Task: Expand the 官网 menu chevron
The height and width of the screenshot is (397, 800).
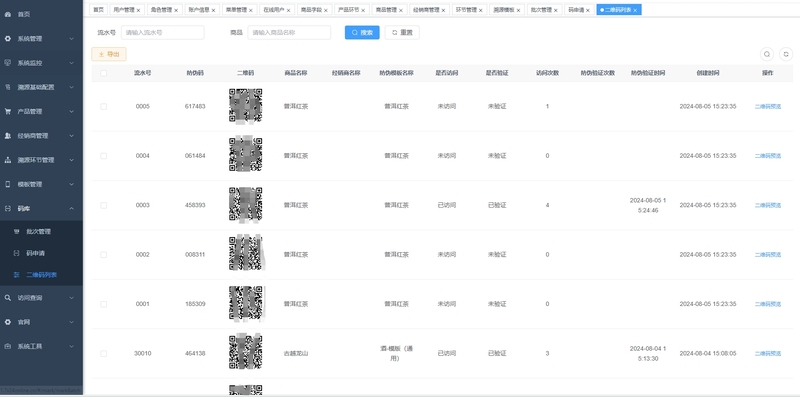Action: pos(71,322)
